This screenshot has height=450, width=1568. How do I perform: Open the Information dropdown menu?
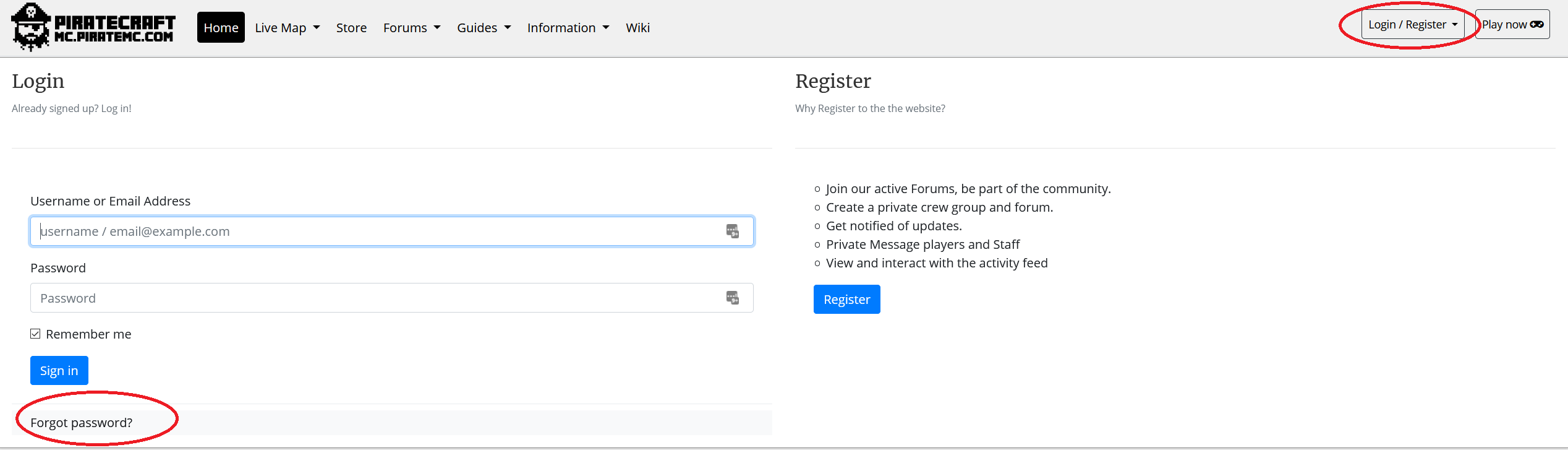click(x=568, y=28)
